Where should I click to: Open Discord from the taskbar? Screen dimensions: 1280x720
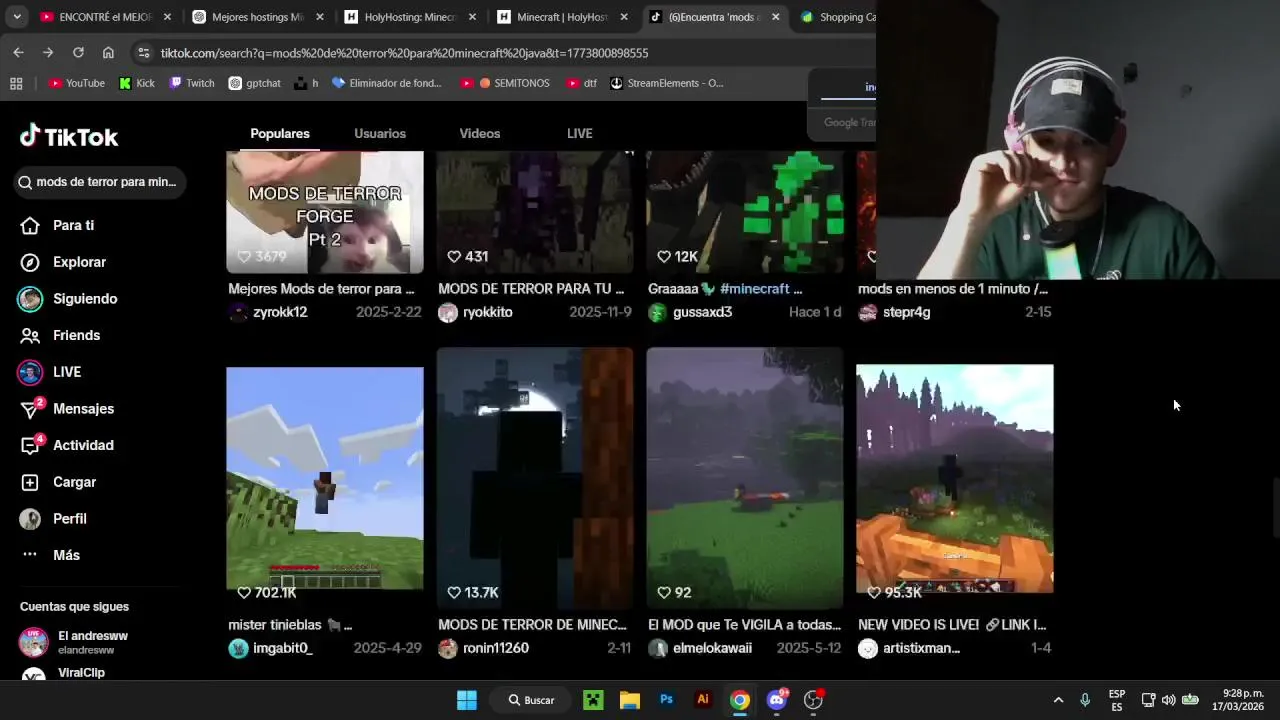point(776,700)
